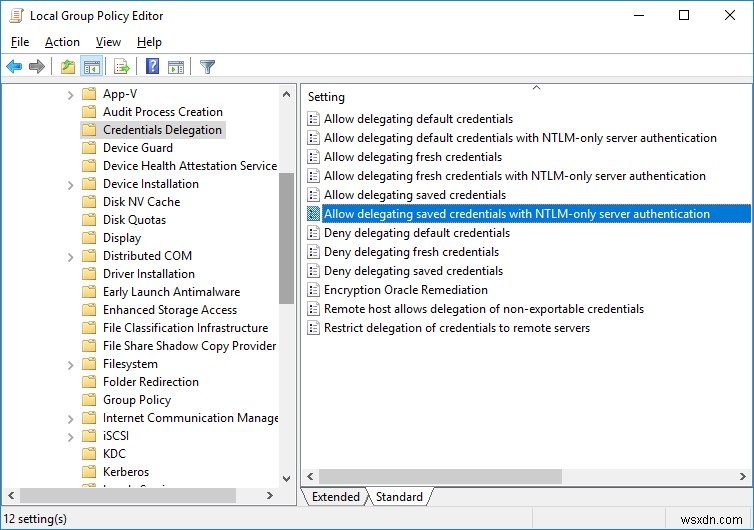Click the policy icon of Deny delegating default credentials
Image resolution: width=754 pixels, height=530 pixels.
(x=314, y=233)
